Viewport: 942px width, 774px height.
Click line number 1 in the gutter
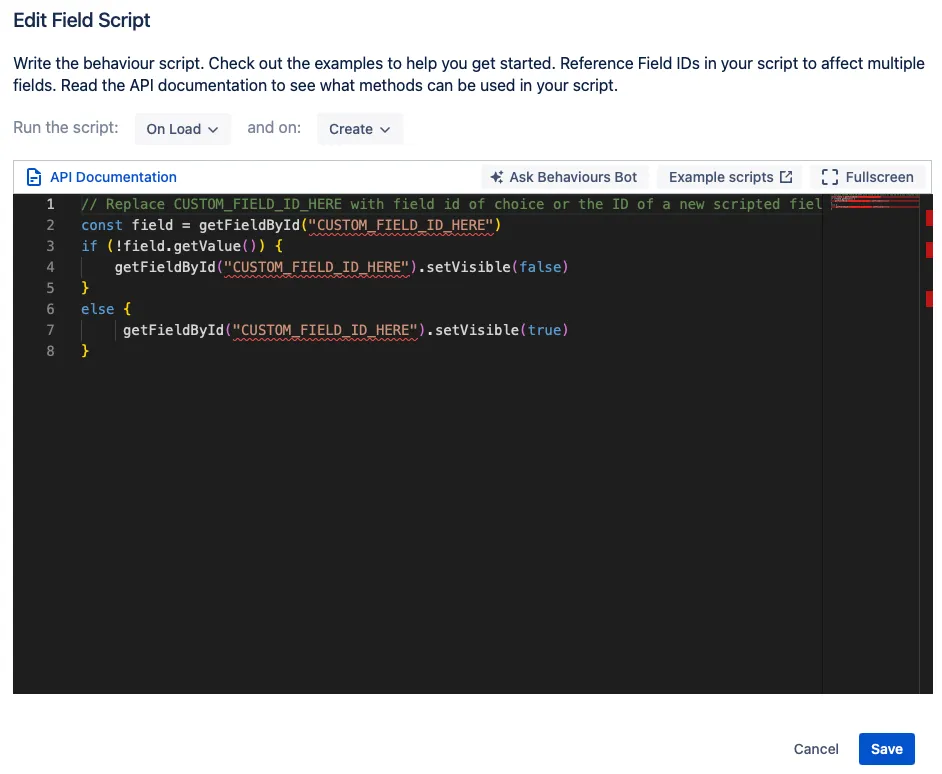[x=50, y=204]
